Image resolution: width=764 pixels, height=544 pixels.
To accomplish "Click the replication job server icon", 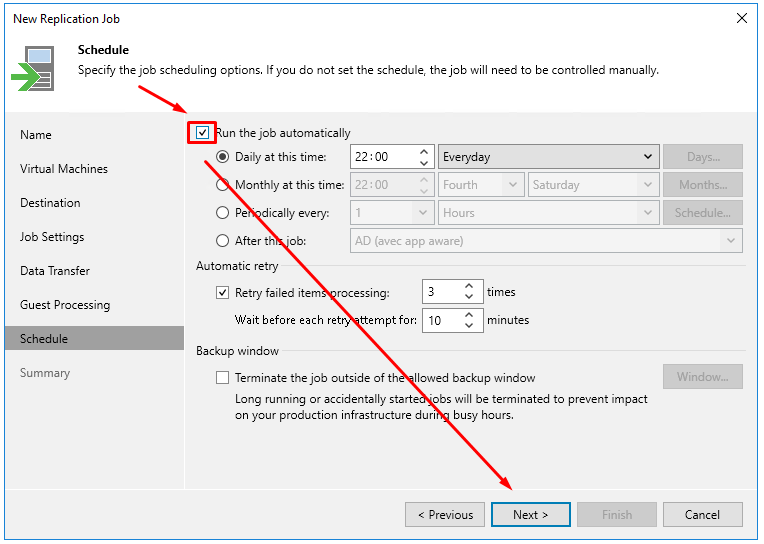I will point(34,68).
